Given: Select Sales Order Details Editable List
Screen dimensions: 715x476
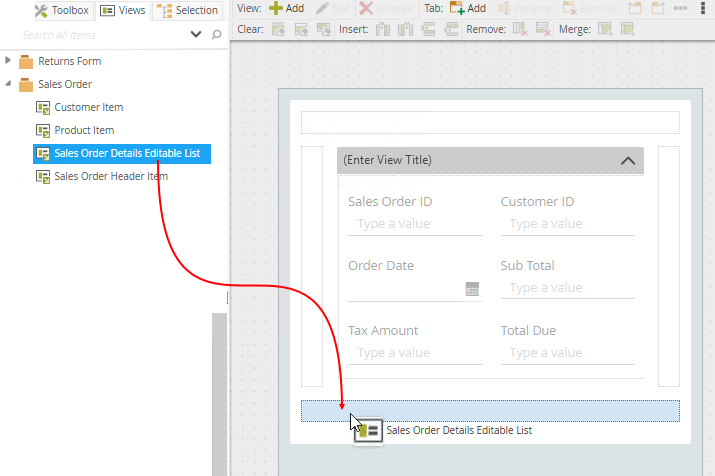Looking at the screenshot, I should 122,154.
